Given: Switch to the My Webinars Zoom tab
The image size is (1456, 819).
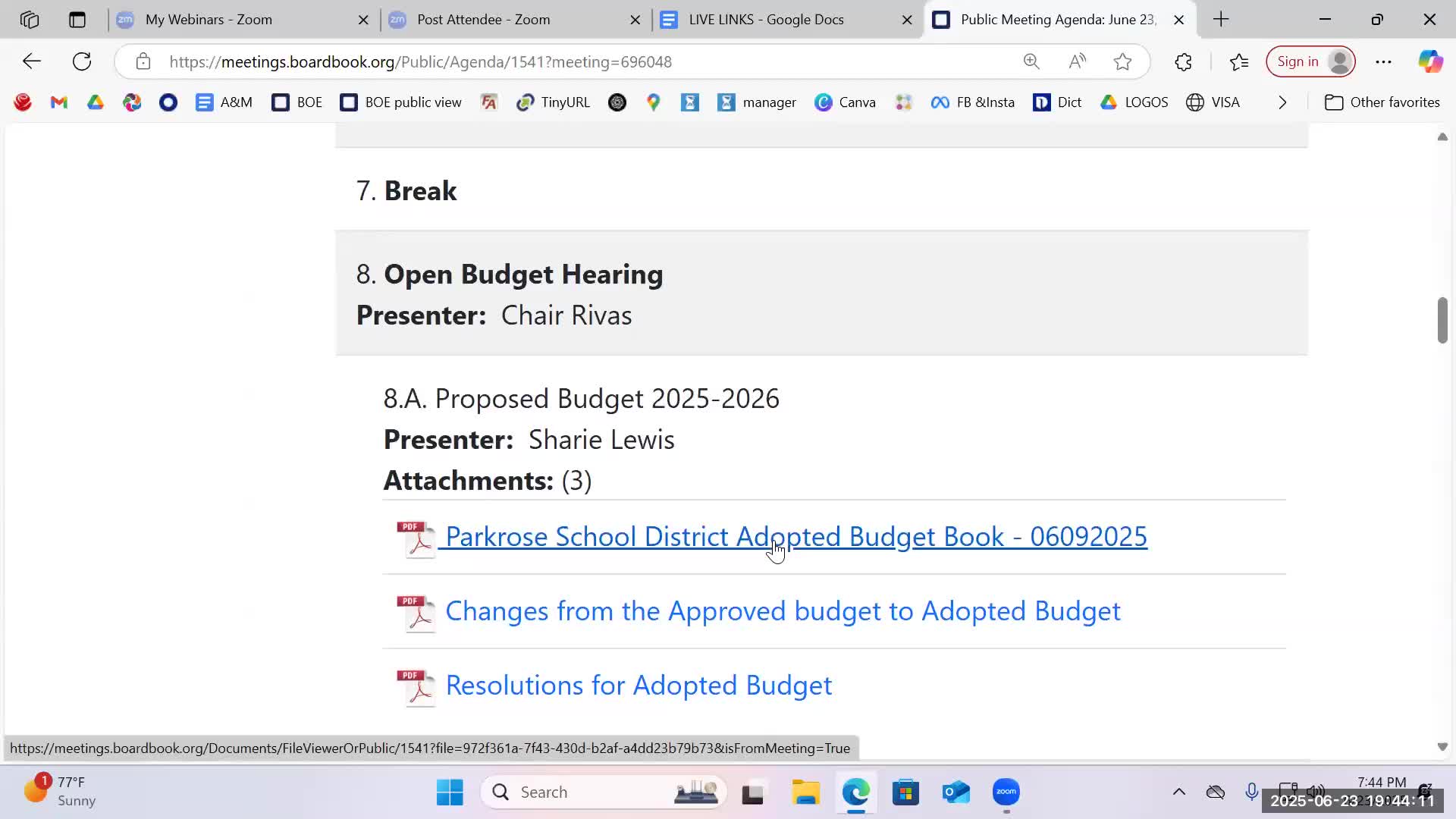Looking at the screenshot, I should [209, 20].
